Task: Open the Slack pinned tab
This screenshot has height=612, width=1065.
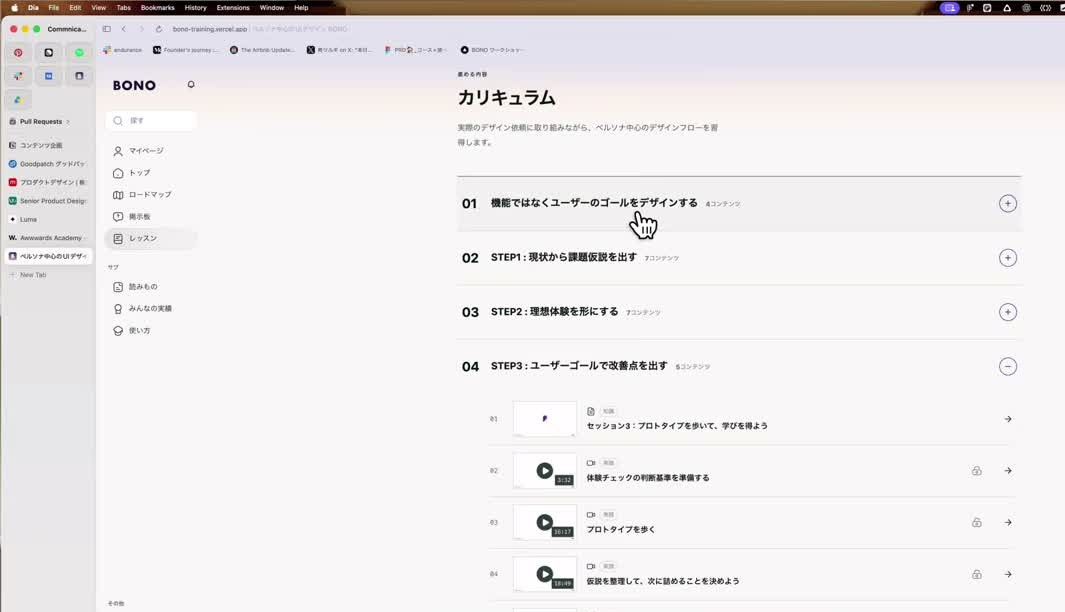Action: point(18,76)
